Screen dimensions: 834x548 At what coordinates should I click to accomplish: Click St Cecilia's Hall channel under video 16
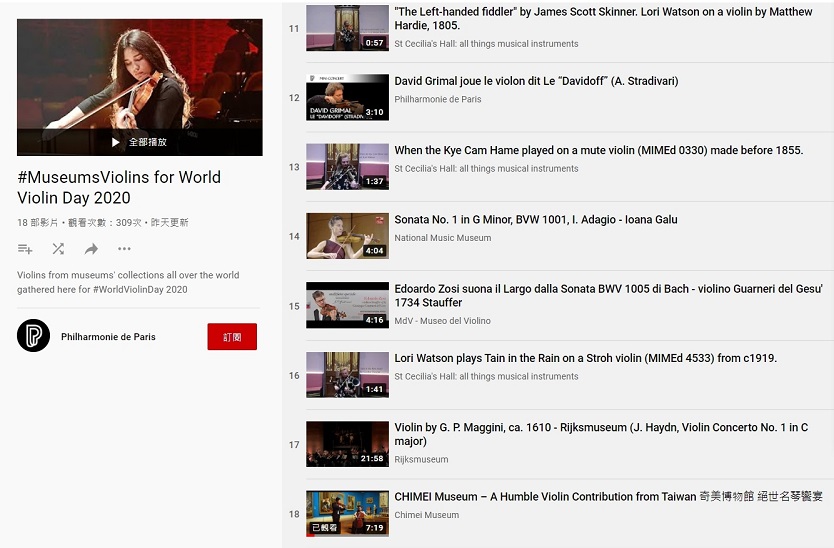coord(486,376)
